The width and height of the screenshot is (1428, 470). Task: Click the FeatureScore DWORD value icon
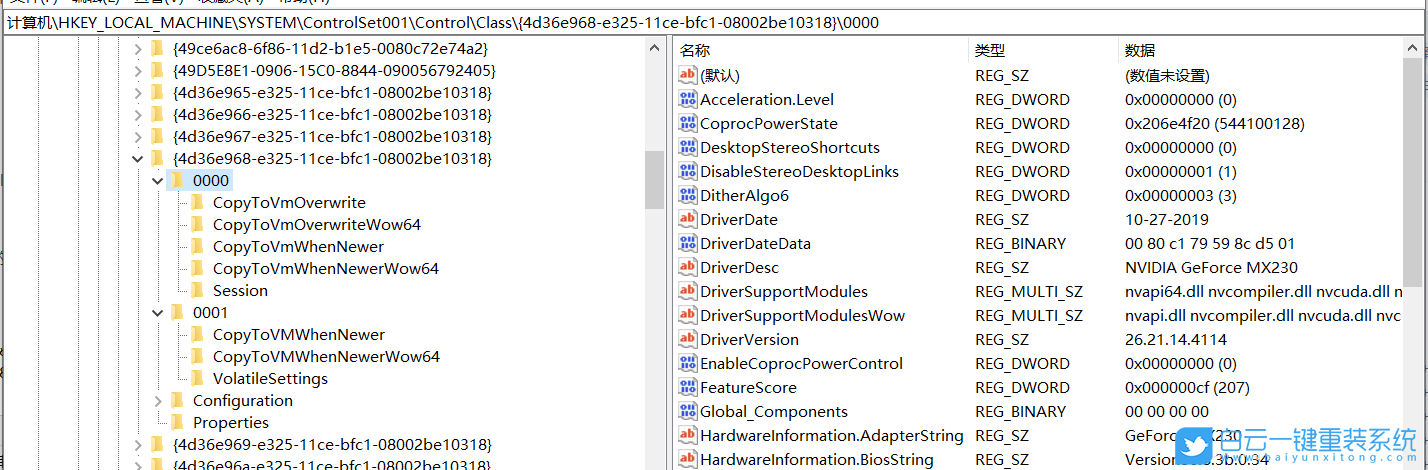pos(687,388)
